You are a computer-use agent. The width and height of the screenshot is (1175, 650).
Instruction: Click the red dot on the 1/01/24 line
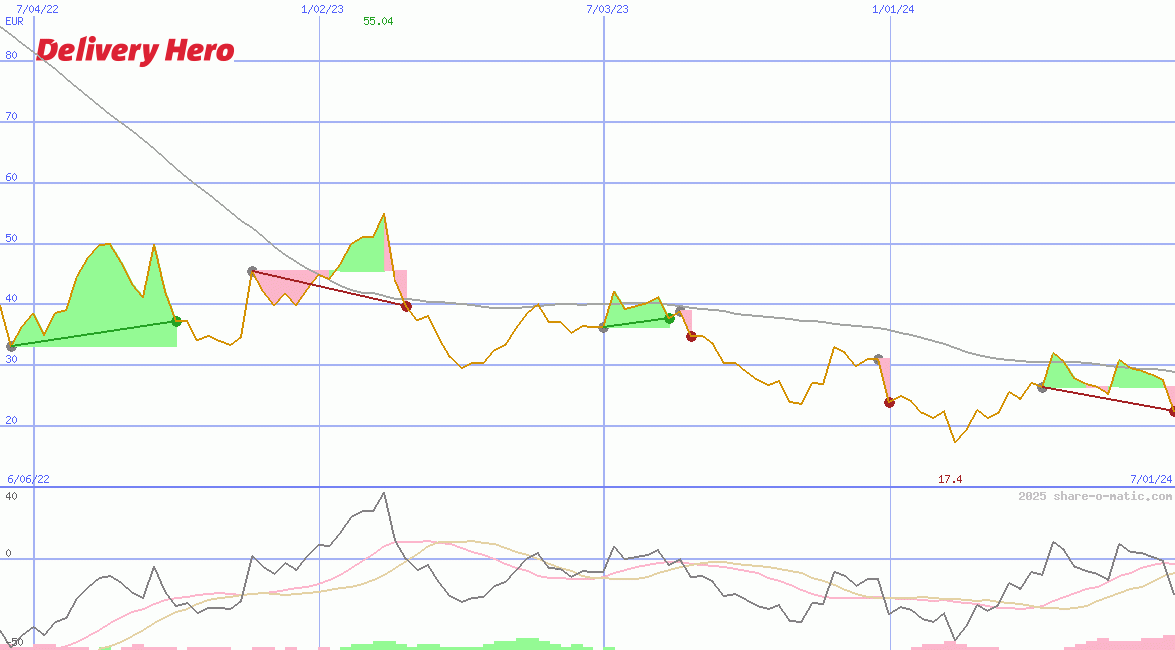889,403
